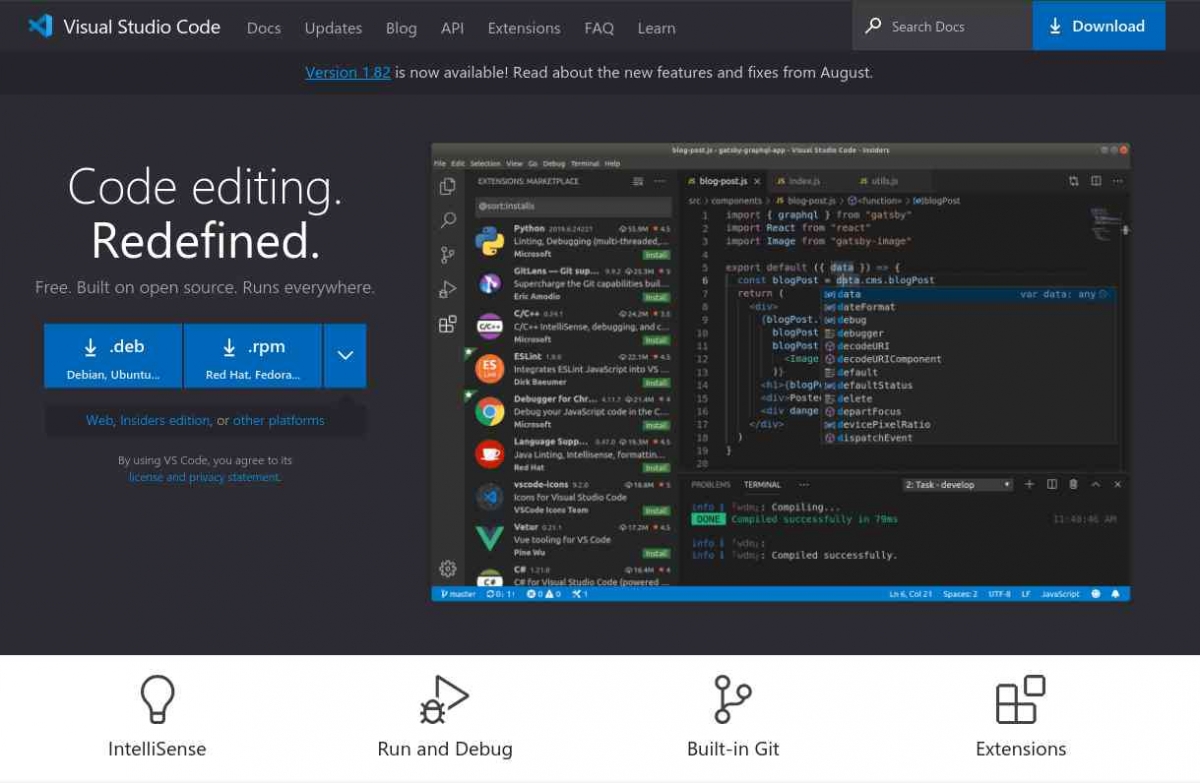Click the notification bell in the status bar
The width and height of the screenshot is (1200, 783).
tap(1115, 593)
